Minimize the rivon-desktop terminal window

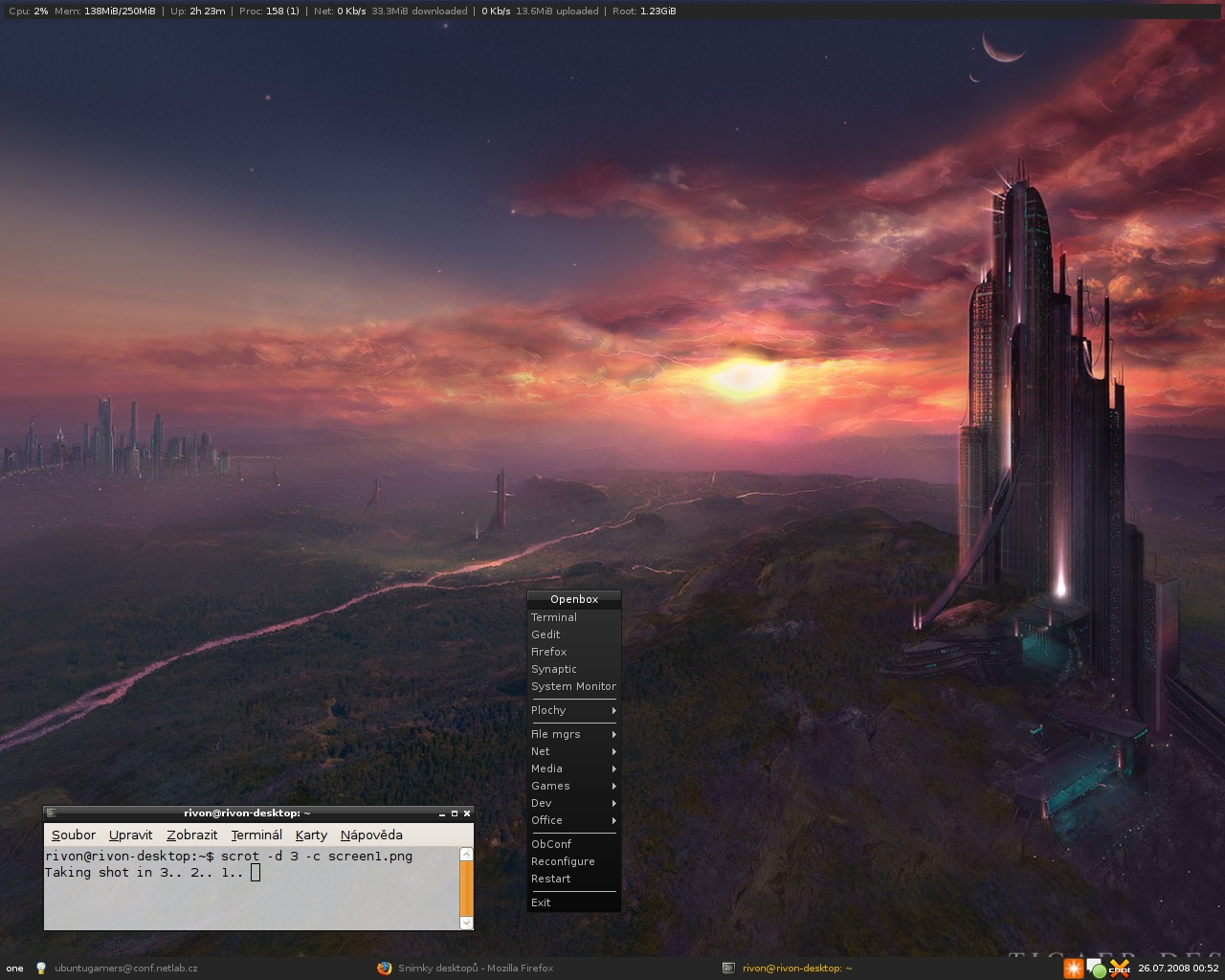pyautogui.click(x=442, y=813)
